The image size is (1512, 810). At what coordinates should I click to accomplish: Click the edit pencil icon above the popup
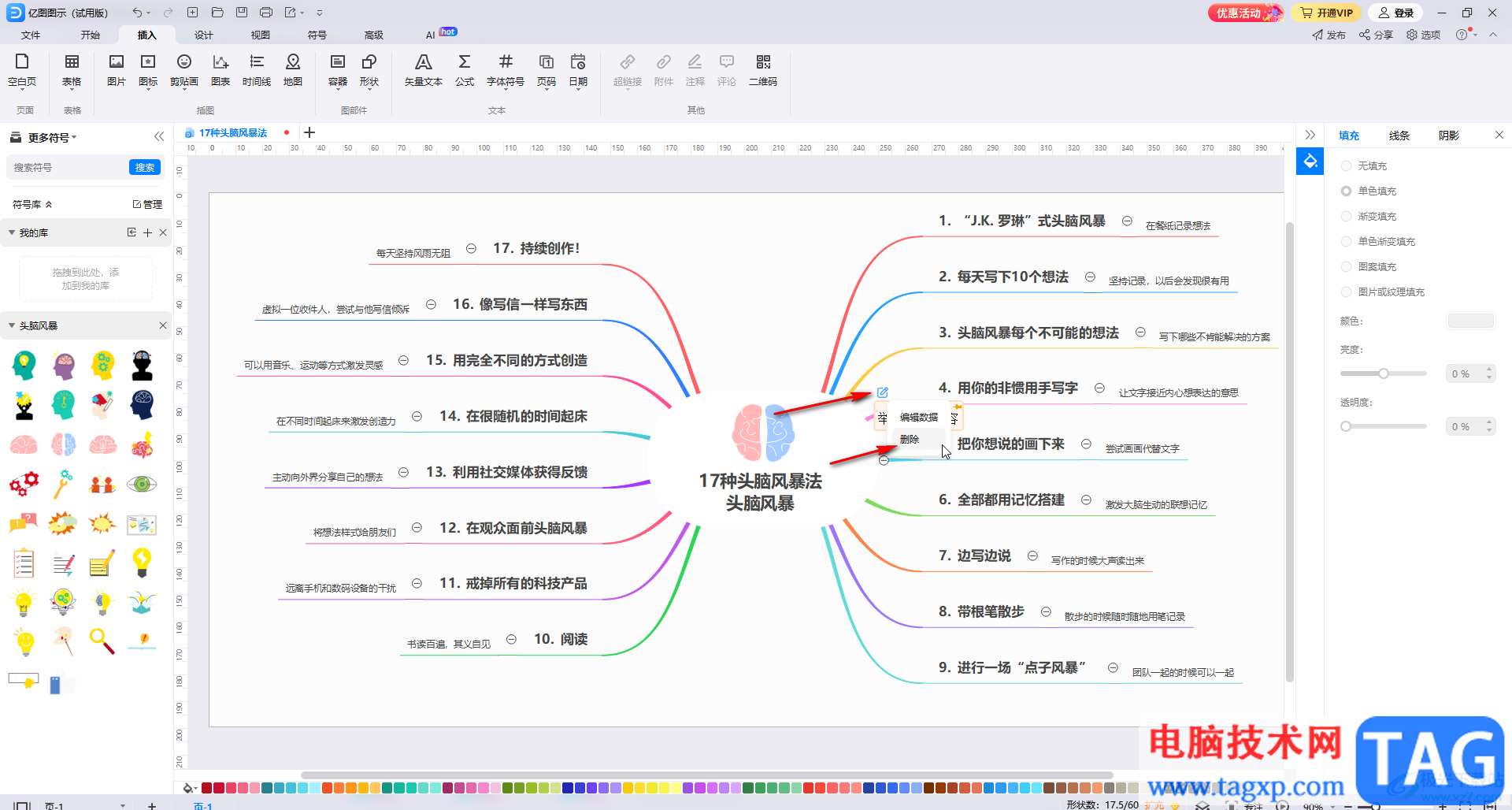tap(883, 392)
